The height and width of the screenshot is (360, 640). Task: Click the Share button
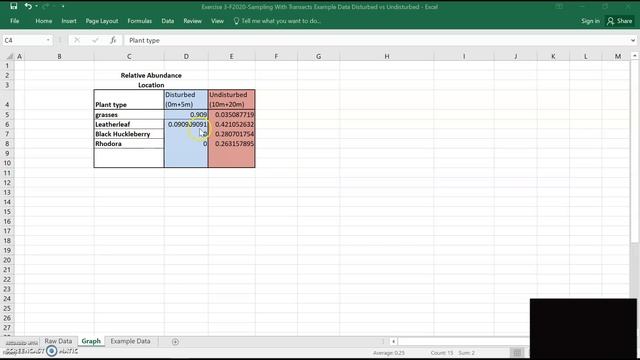click(620, 21)
